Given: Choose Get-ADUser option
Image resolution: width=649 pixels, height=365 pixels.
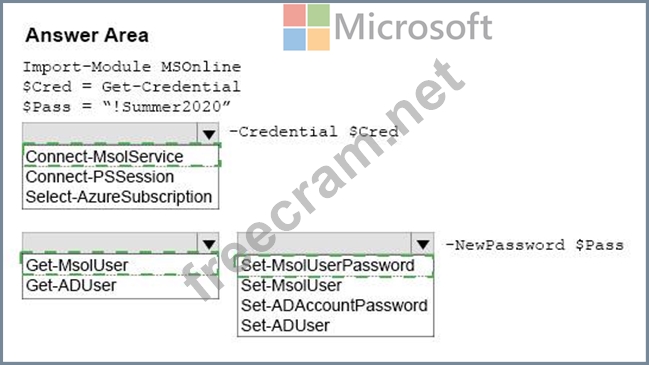Looking at the screenshot, I should coord(71,285).
